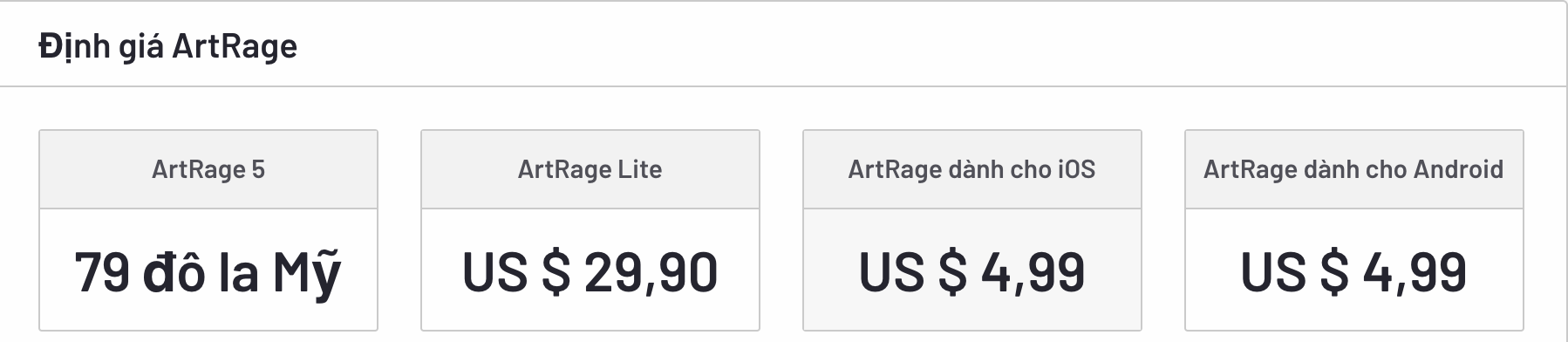Choose the US $ 4,99 Android price
1568x342 pixels.
[x=1354, y=271]
